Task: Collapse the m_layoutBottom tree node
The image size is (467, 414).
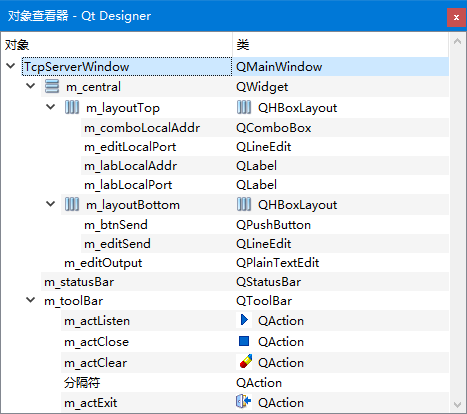Action: pos(51,204)
